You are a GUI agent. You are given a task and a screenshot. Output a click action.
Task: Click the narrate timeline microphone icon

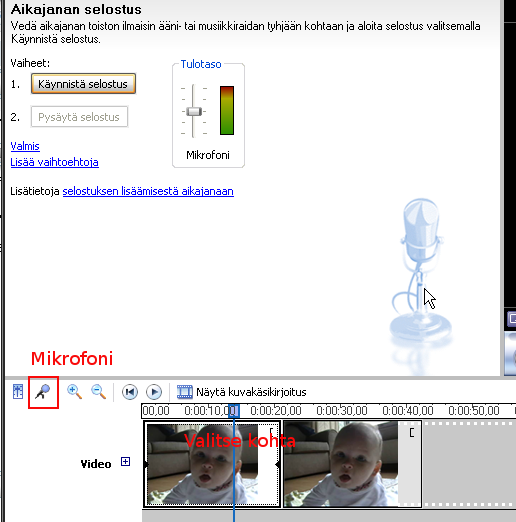43,392
